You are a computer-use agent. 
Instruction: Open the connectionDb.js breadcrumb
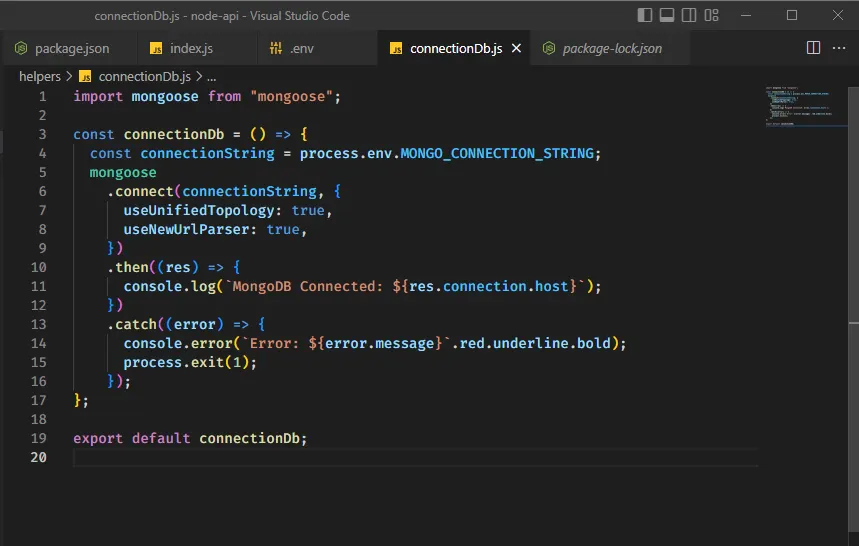click(145, 77)
